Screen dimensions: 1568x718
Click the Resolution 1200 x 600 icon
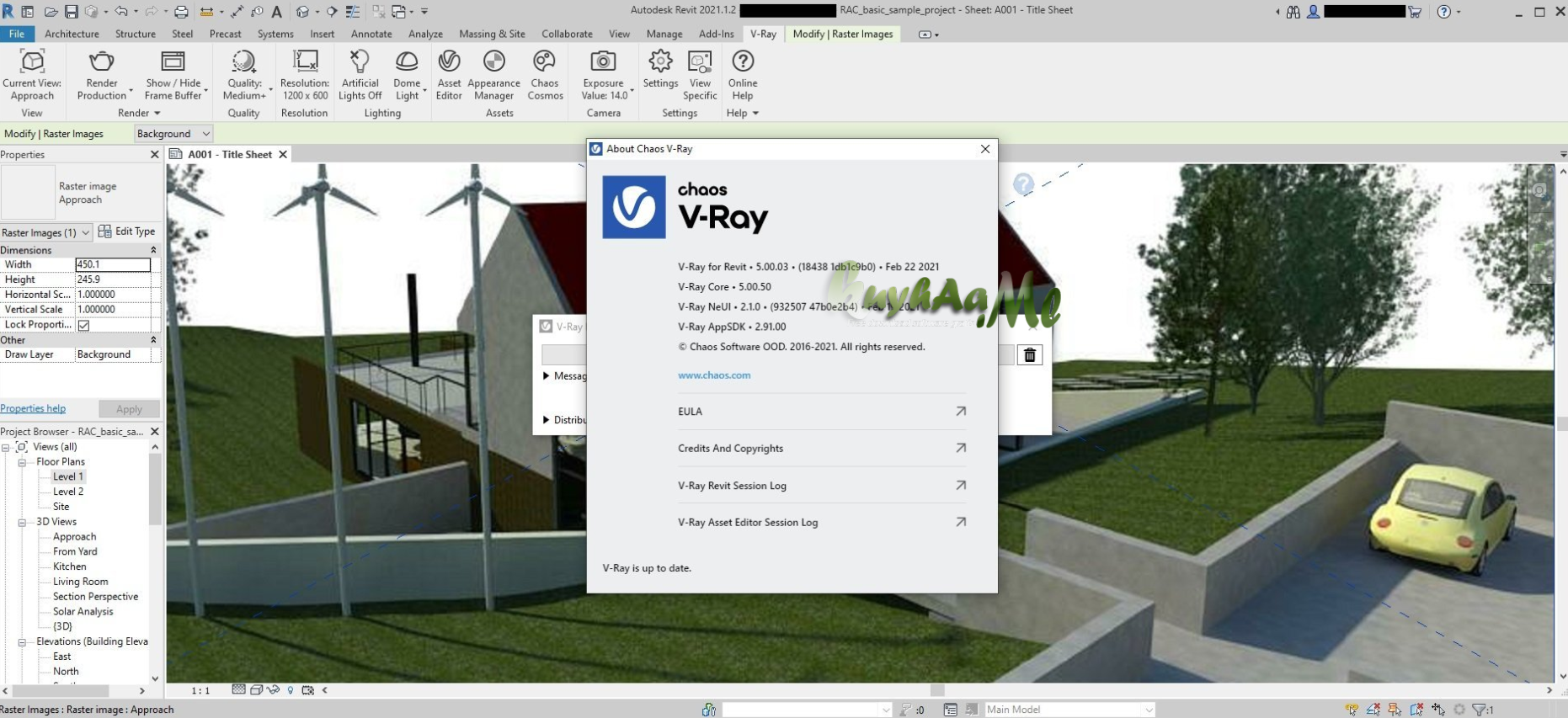(x=305, y=61)
